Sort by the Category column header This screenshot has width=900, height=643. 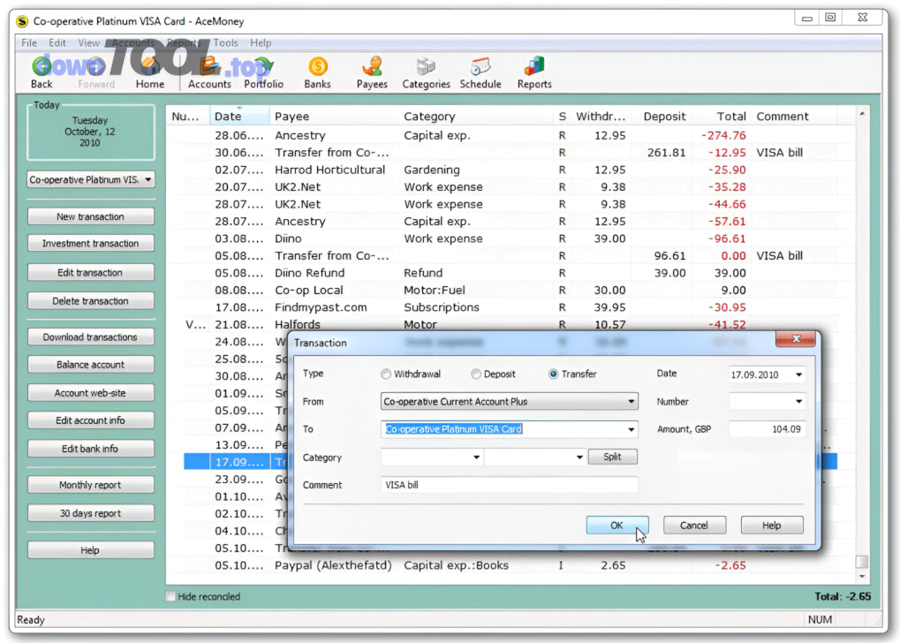tap(475, 116)
